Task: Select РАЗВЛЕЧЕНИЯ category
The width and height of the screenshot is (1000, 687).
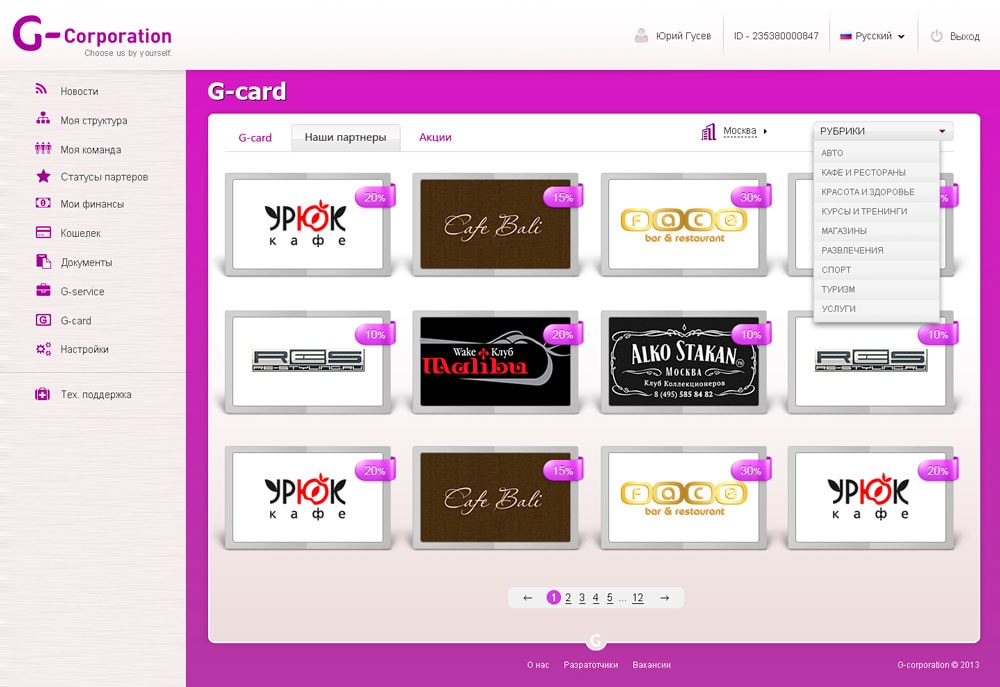Action: click(876, 250)
